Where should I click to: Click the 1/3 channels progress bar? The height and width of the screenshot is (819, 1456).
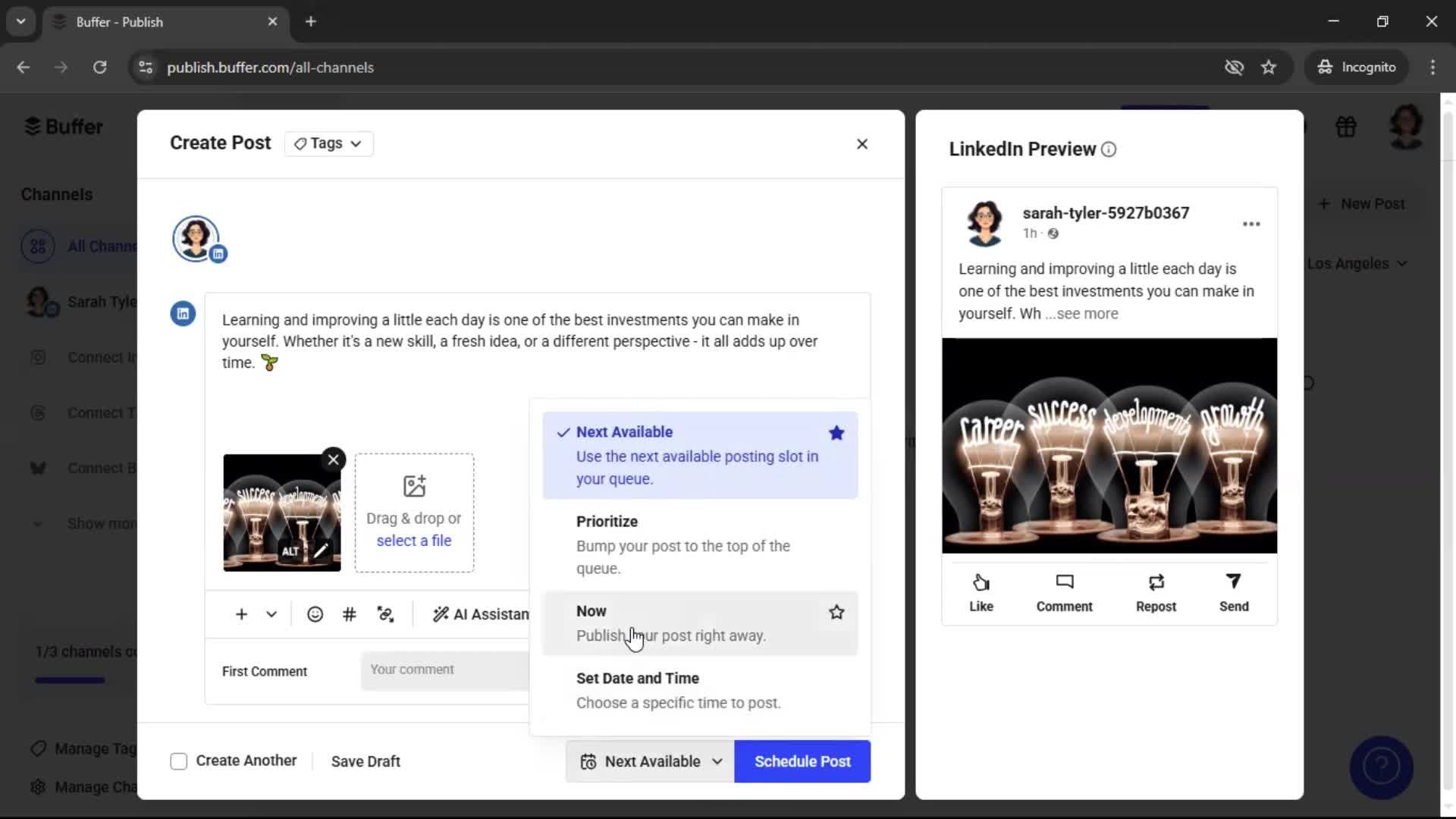[68, 679]
